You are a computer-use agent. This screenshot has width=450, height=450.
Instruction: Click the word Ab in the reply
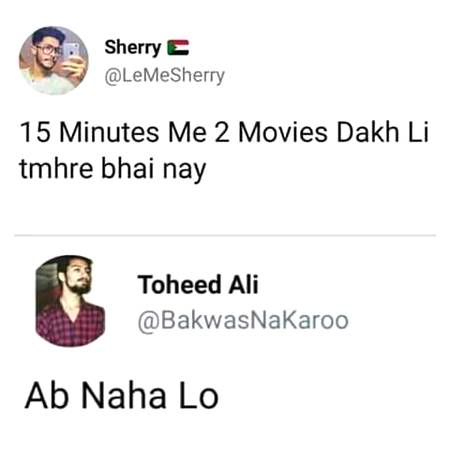point(47,396)
